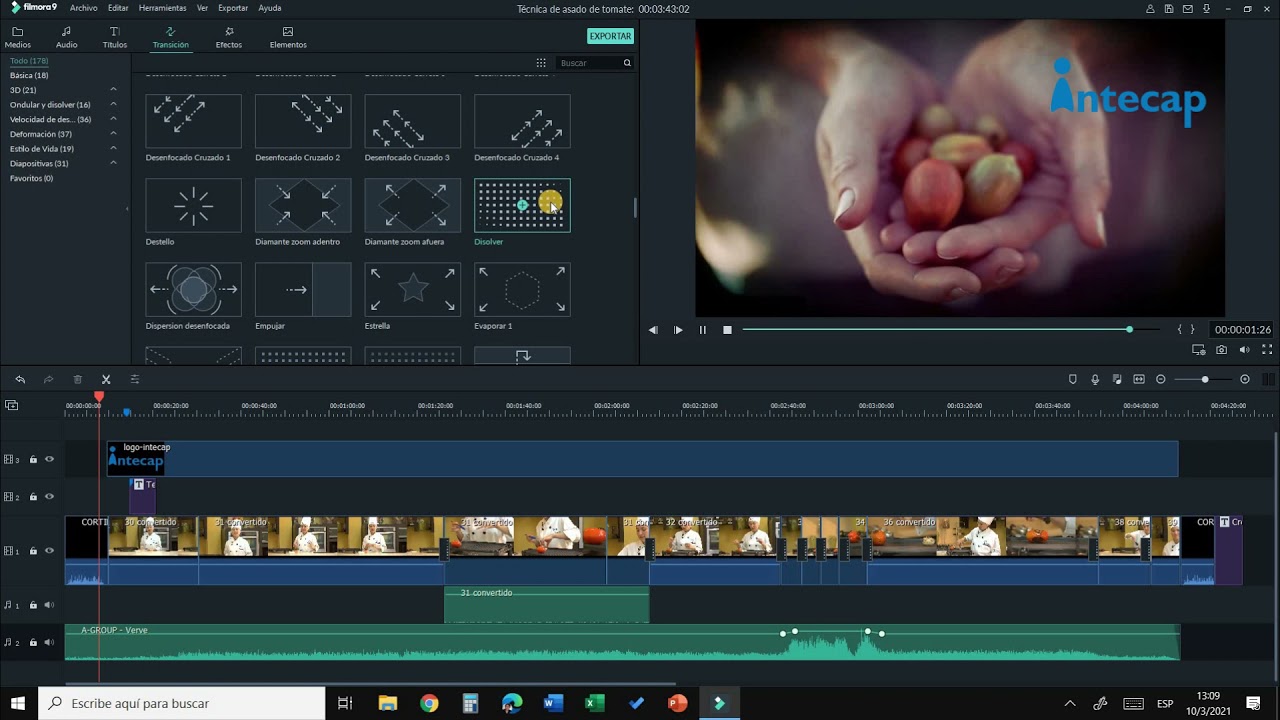The image size is (1280, 720).
Task: Collapse the 3D (21) category
Action: (x=113, y=90)
